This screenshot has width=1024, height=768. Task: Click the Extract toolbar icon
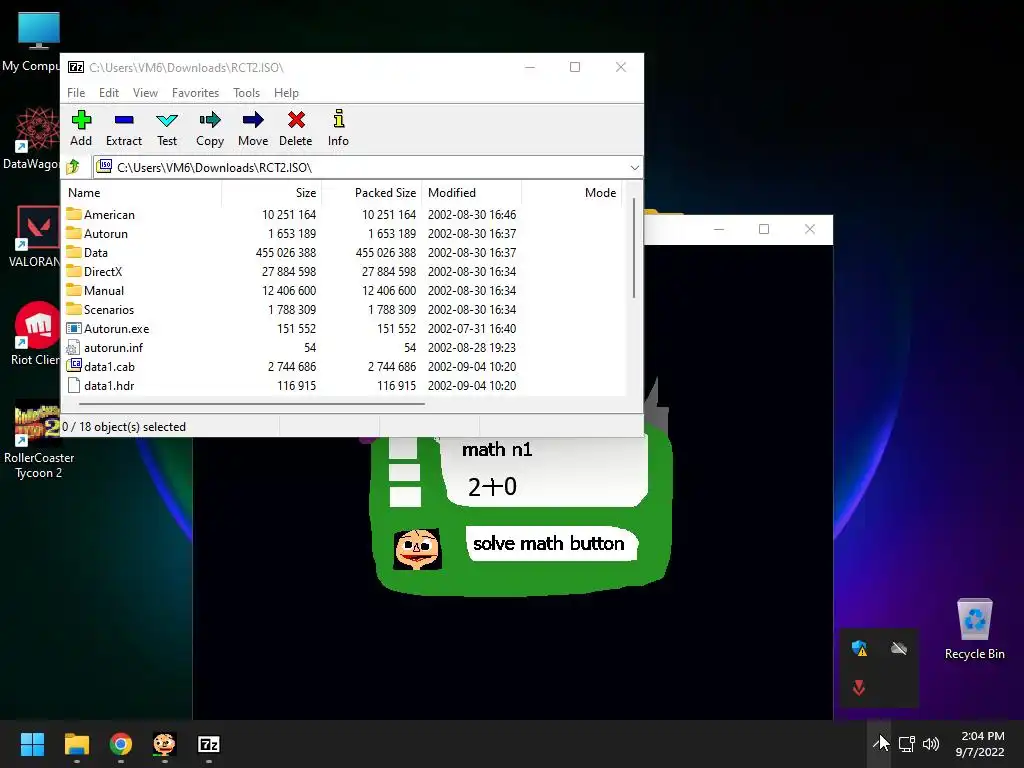click(x=123, y=128)
